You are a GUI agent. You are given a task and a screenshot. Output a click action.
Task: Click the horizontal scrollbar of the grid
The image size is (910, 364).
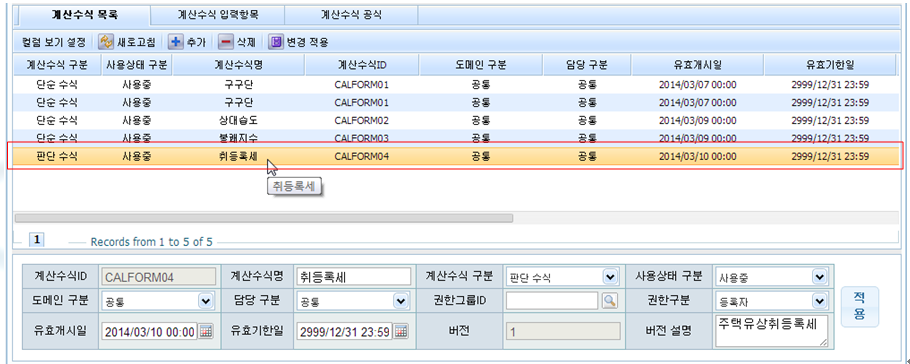pos(263,218)
